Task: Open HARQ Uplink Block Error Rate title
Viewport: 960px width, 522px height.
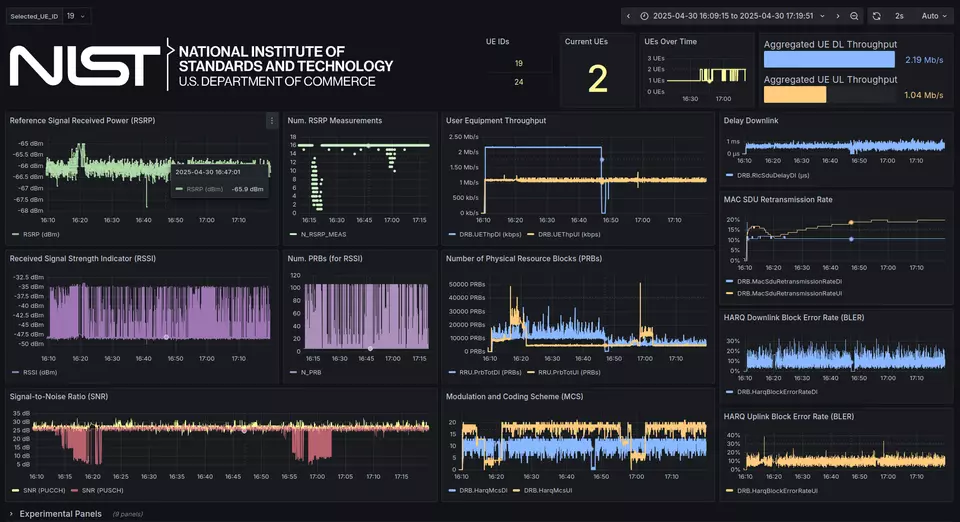Action: click(x=789, y=417)
